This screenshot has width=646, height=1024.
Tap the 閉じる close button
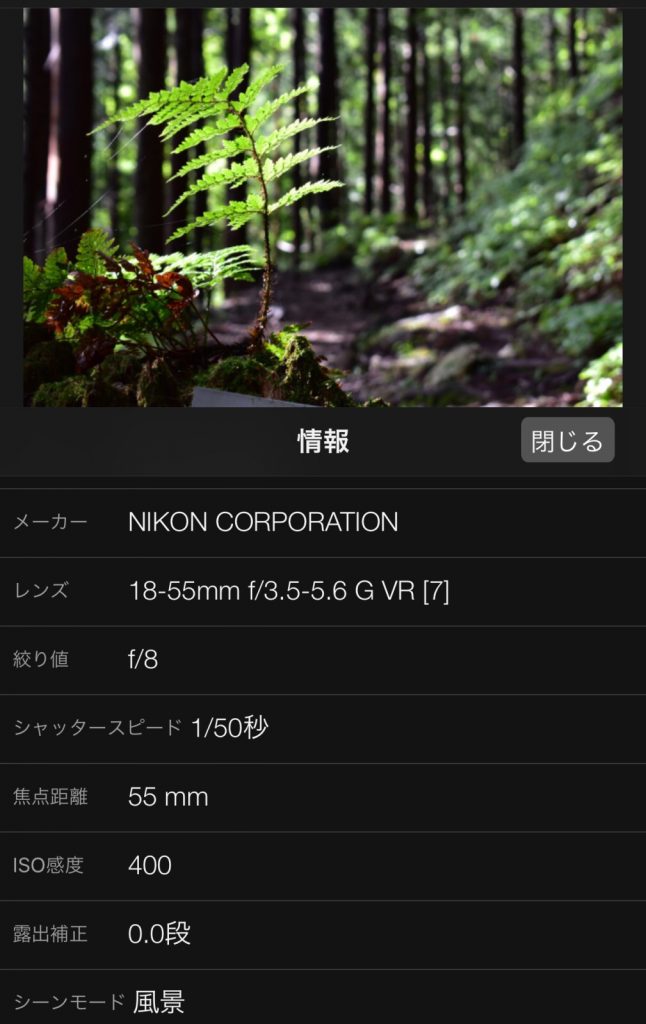567,440
